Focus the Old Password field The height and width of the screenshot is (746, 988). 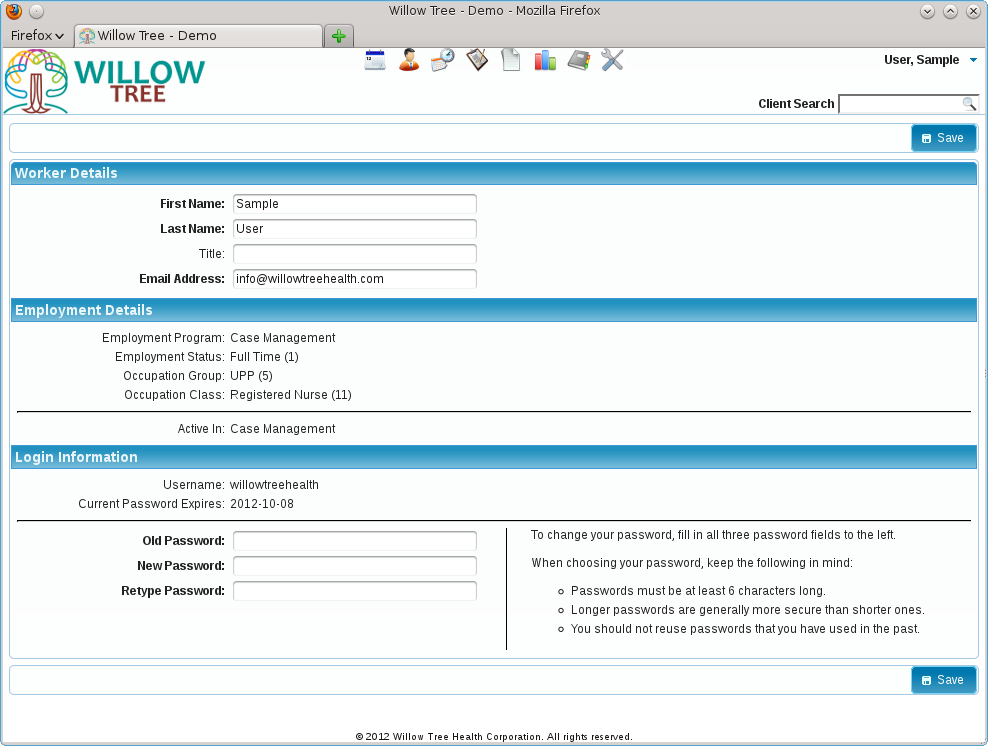tap(355, 541)
